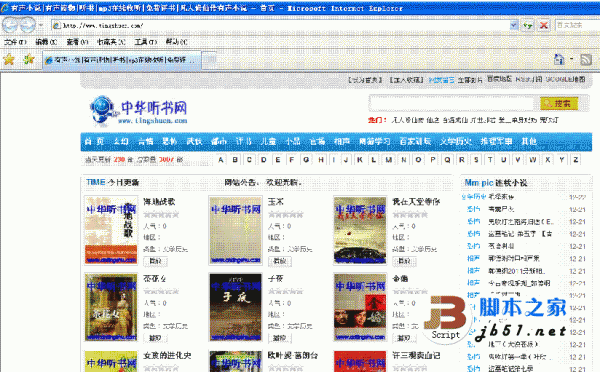This screenshot has width=600, height=372.
Task: Click the yellow 搜索 search button
Action: pos(559,103)
